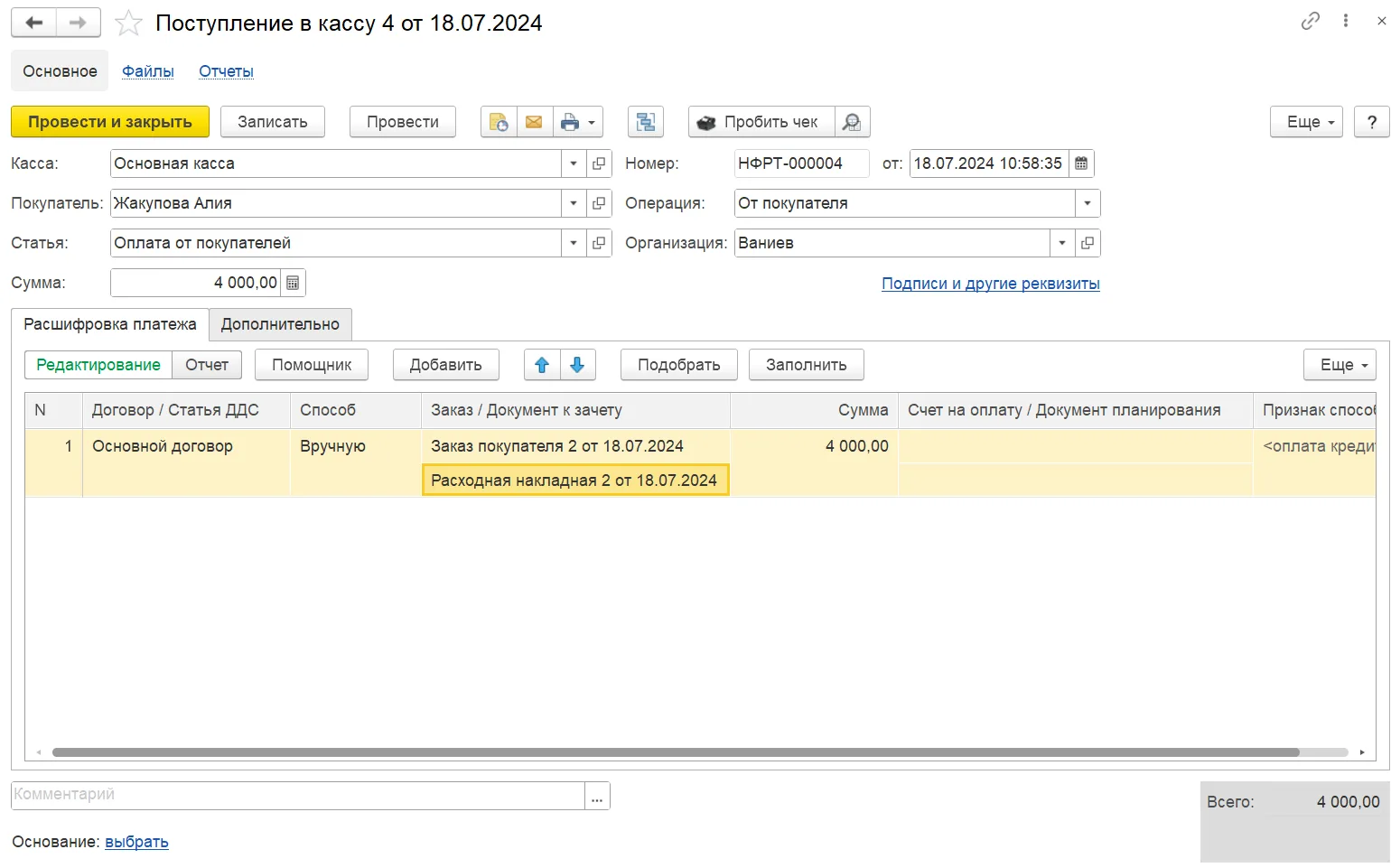Open the print options dropdown arrow
1391x868 pixels.
(593, 122)
